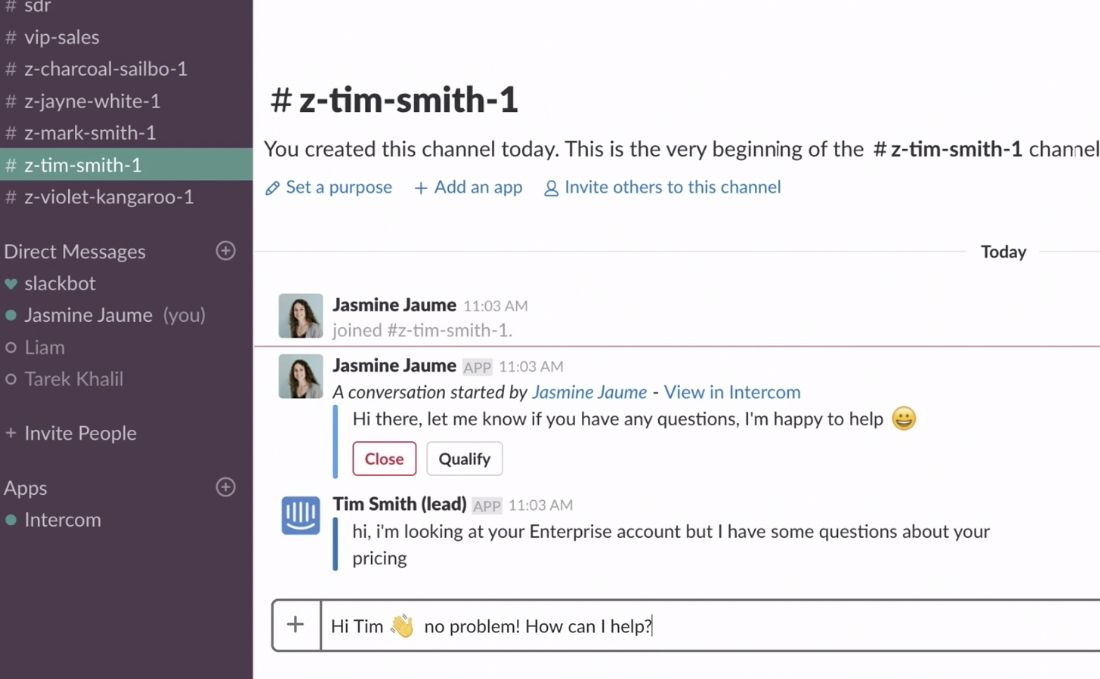Click the 11:03 AM timestamp on Tim Smith's message

[x=540, y=506]
